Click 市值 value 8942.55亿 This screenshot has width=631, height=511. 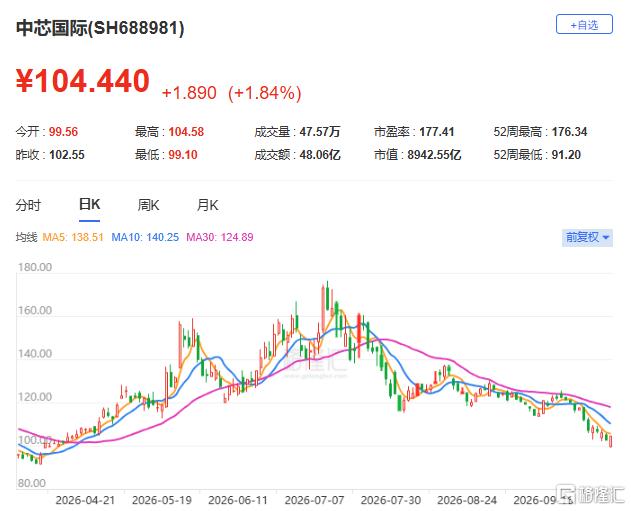pyautogui.click(x=434, y=155)
